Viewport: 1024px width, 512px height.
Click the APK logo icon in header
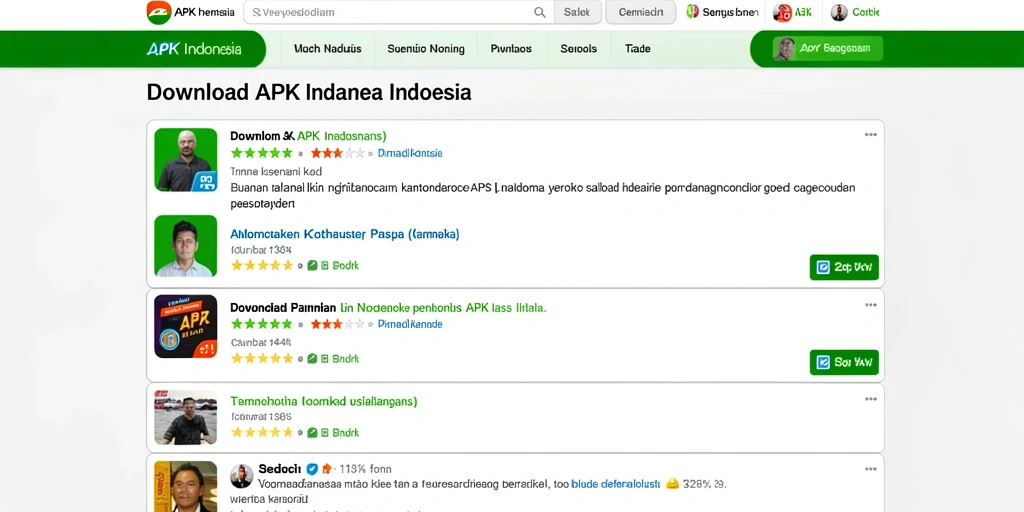pos(159,12)
